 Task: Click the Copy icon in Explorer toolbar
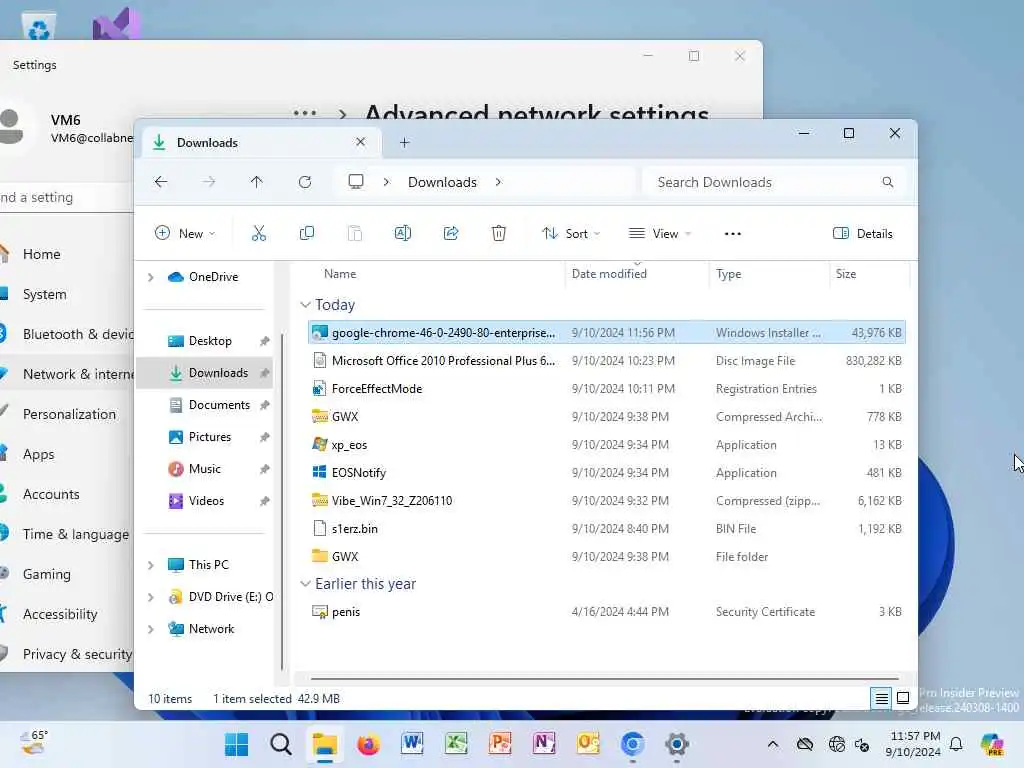(306, 233)
